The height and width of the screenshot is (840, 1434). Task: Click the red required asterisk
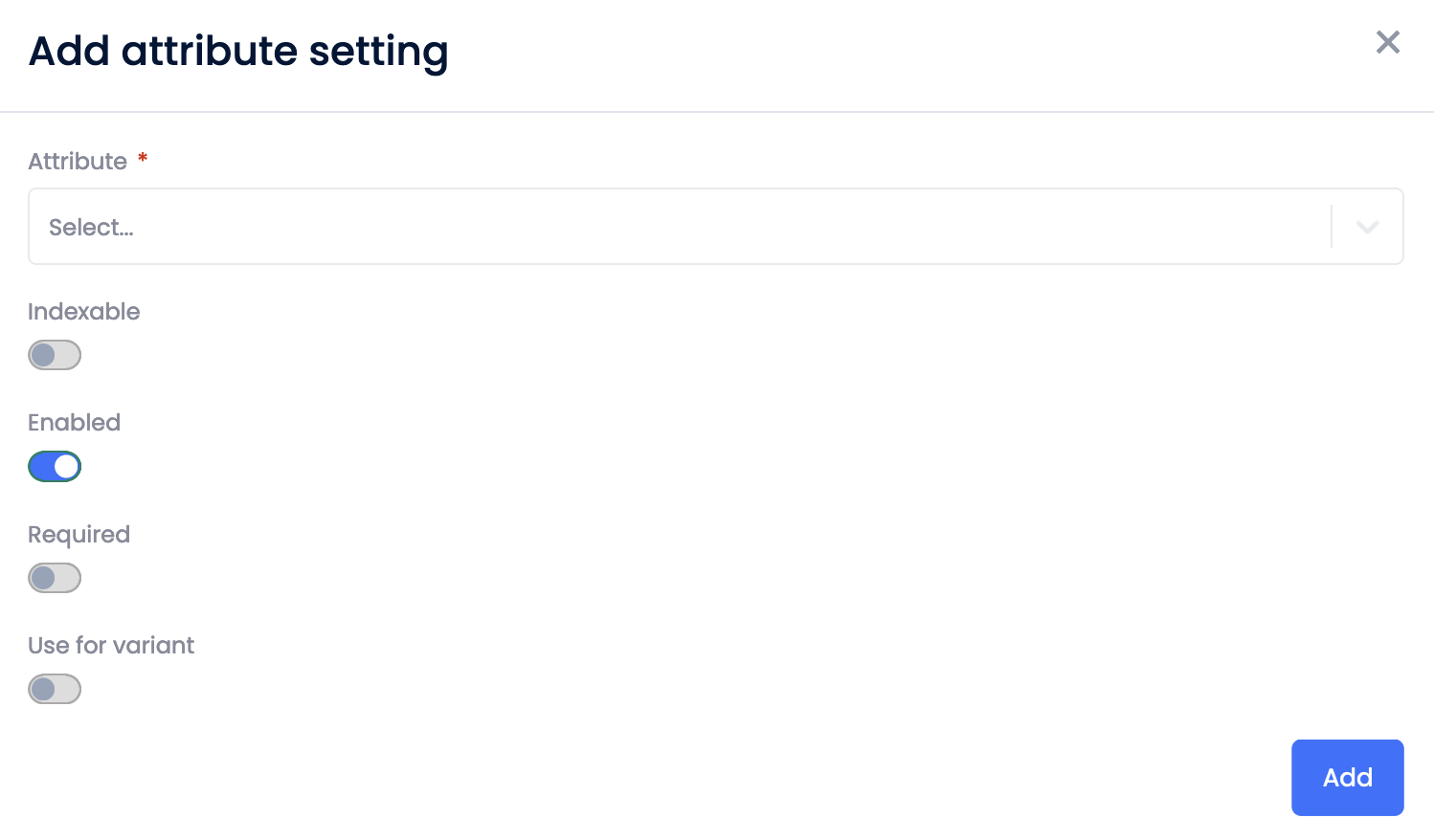click(142, 161)
